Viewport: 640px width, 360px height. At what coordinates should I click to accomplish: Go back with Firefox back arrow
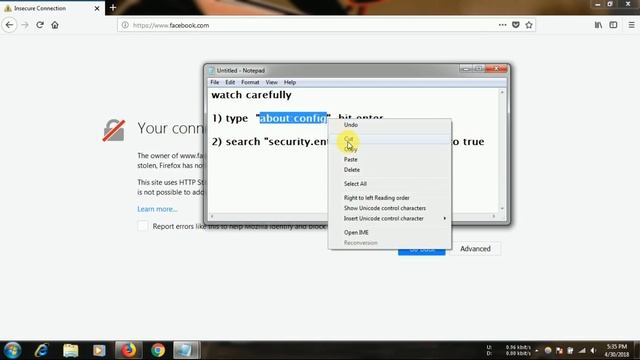[9, 25]
